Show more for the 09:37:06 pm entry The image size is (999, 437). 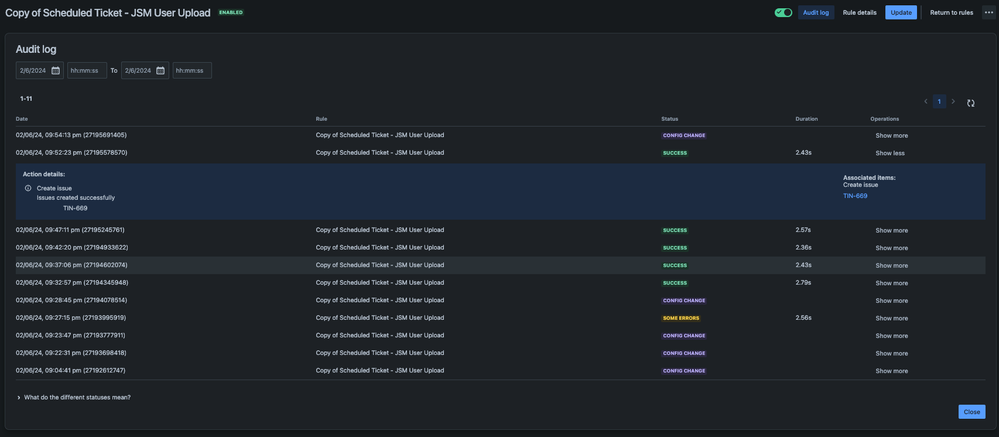coord(891,266)
